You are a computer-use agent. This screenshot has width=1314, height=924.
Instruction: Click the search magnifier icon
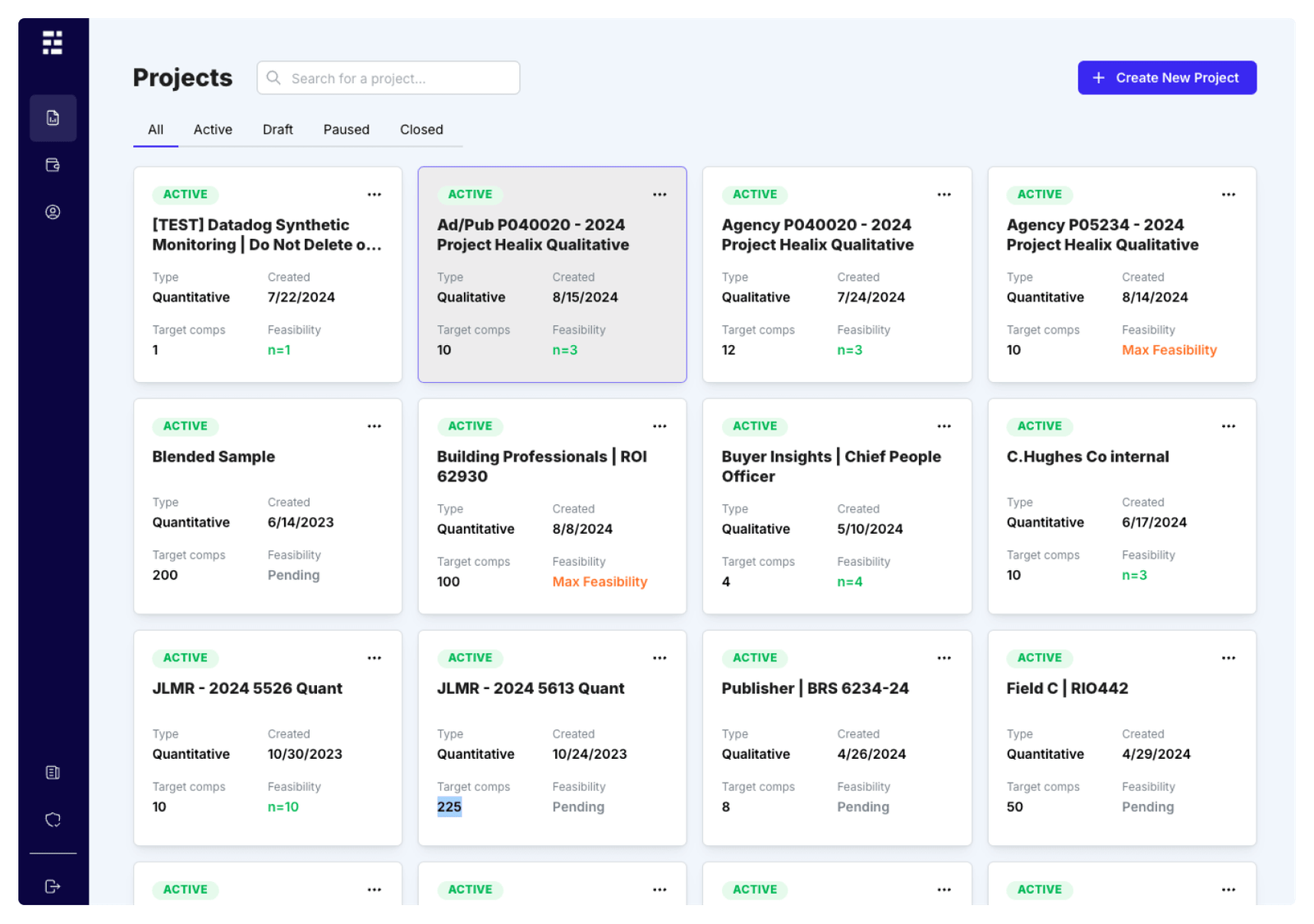tap(274, 78)
